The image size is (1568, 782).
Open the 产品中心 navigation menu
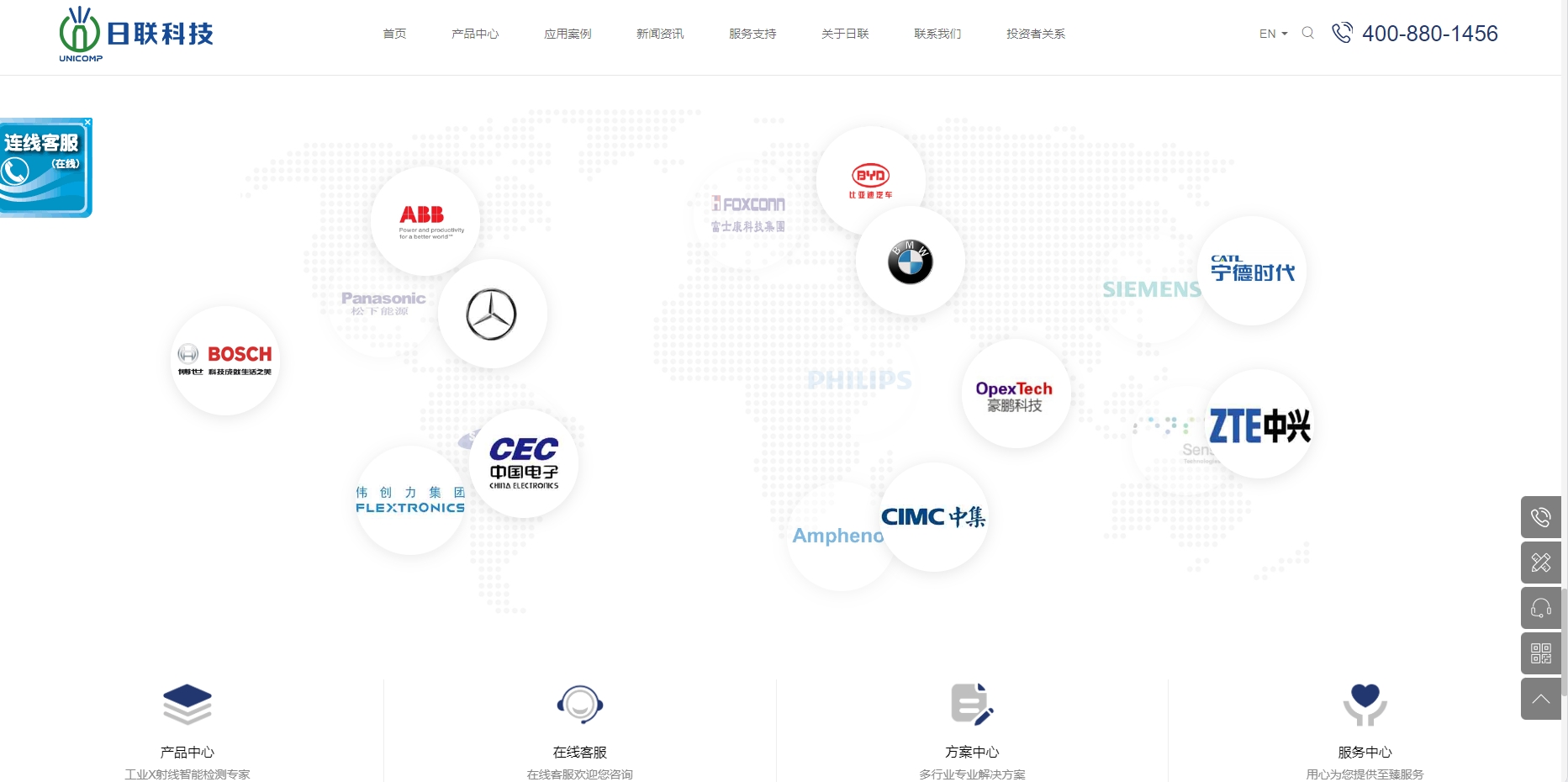click(475, 34)
